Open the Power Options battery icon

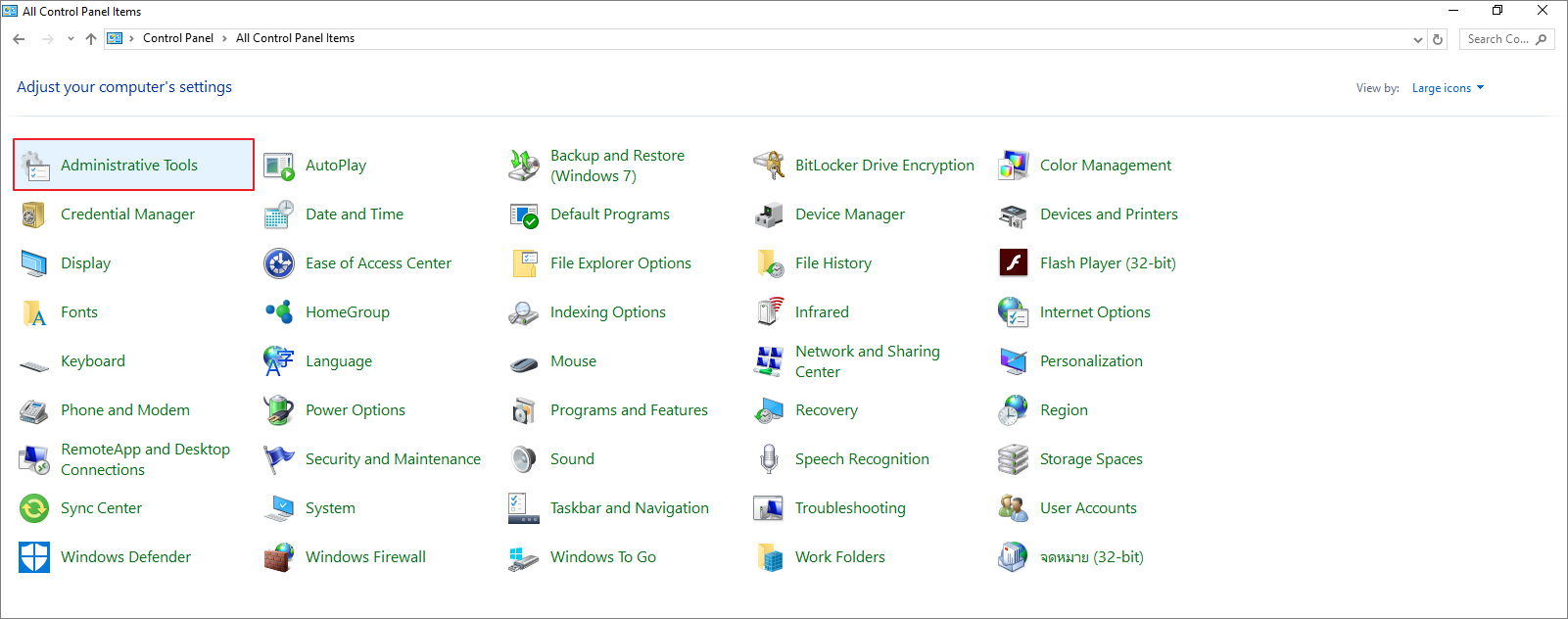[x=279, y=410]
